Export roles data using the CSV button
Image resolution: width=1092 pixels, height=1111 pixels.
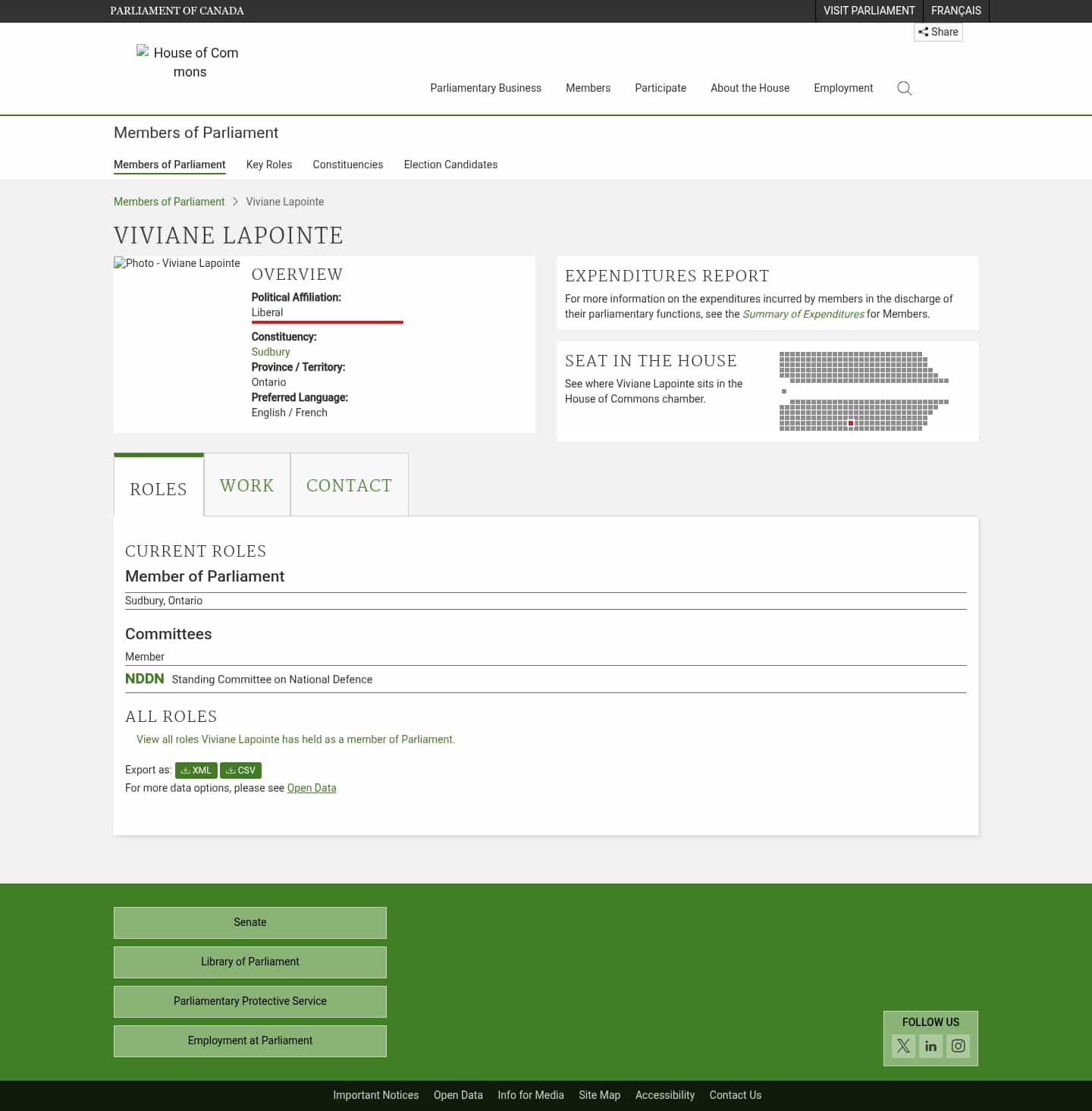coord(240,770)
